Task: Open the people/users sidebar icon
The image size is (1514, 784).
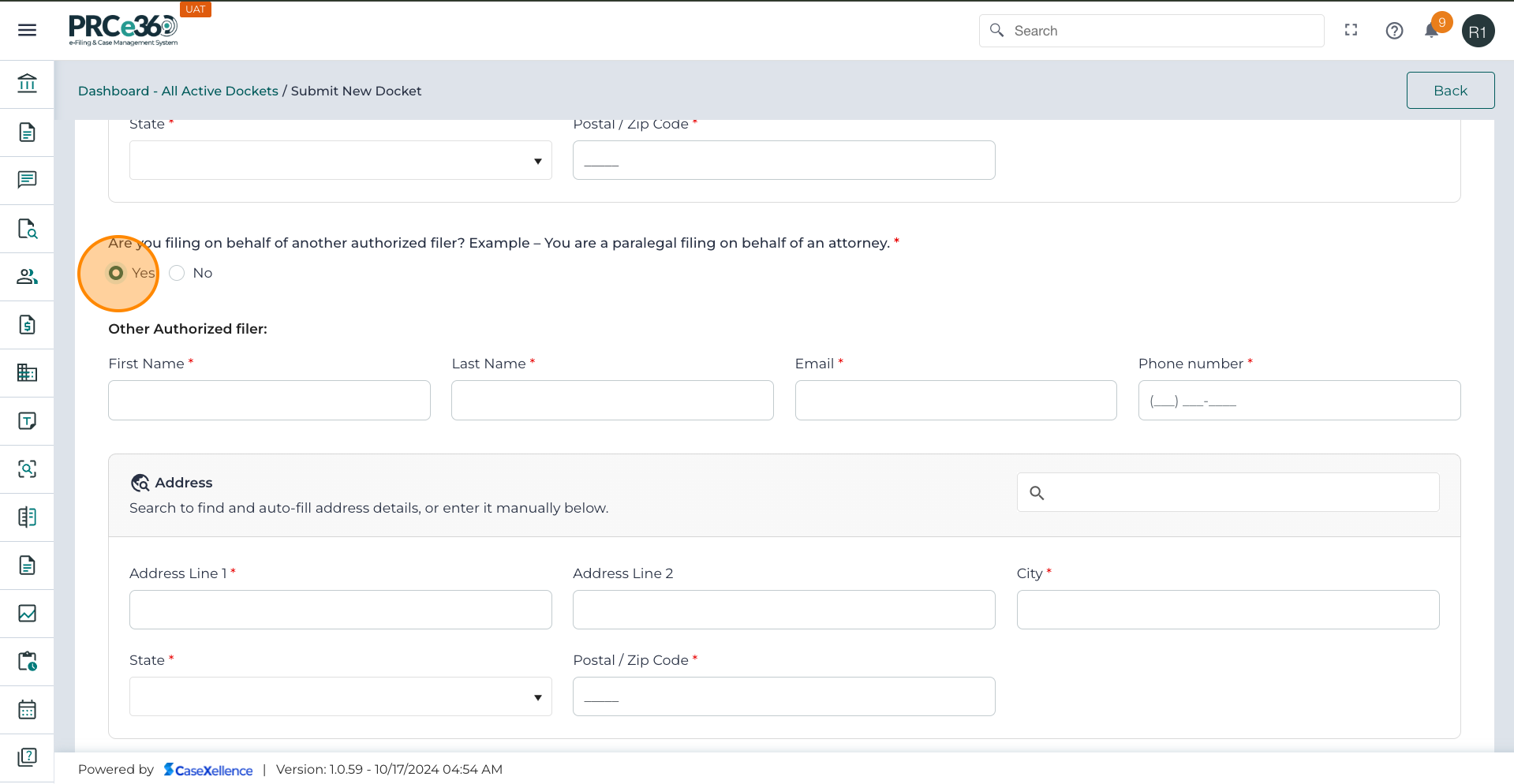Action: click(27, 277)
